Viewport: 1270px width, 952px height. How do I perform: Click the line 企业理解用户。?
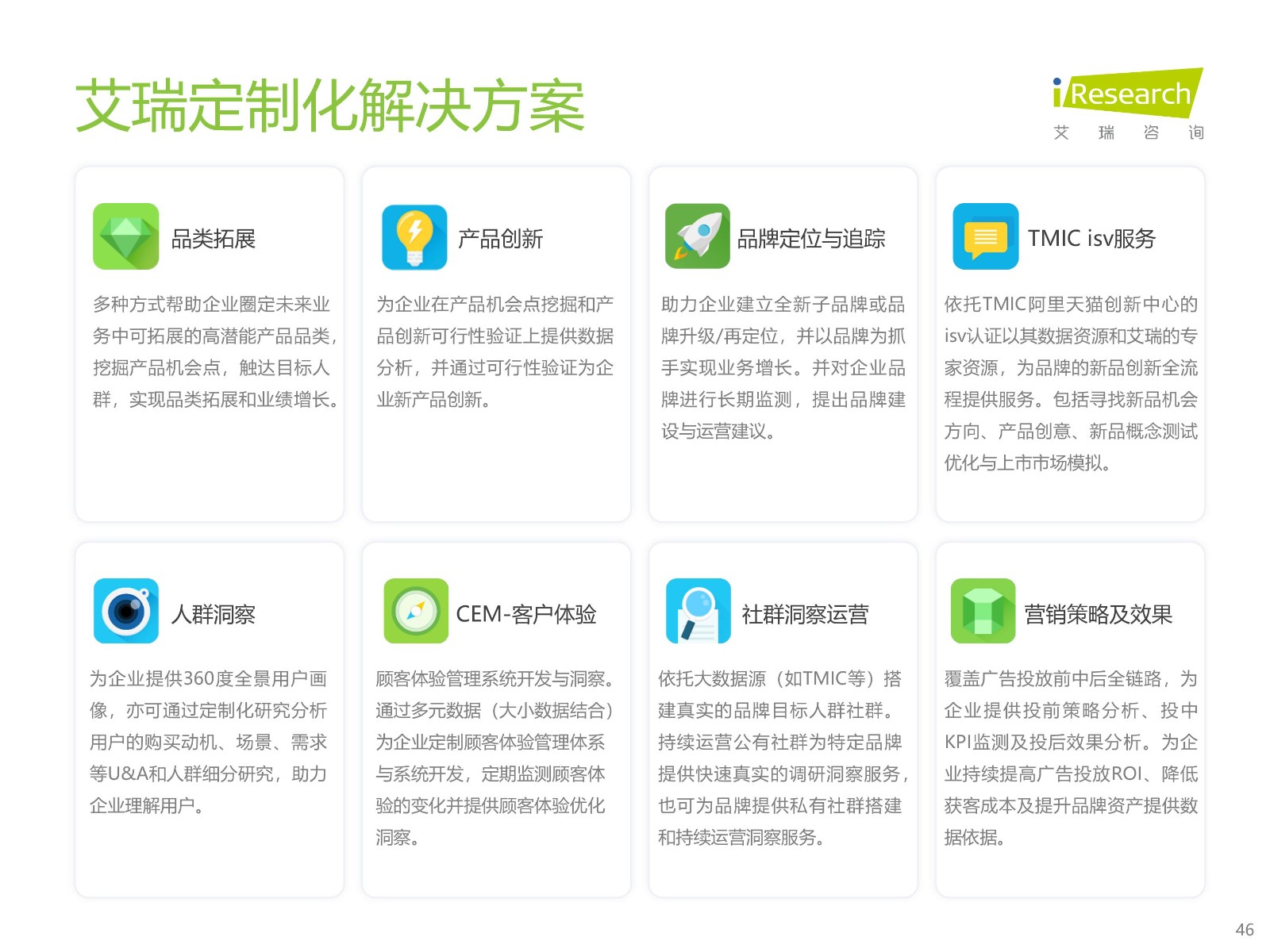point(147,806)
